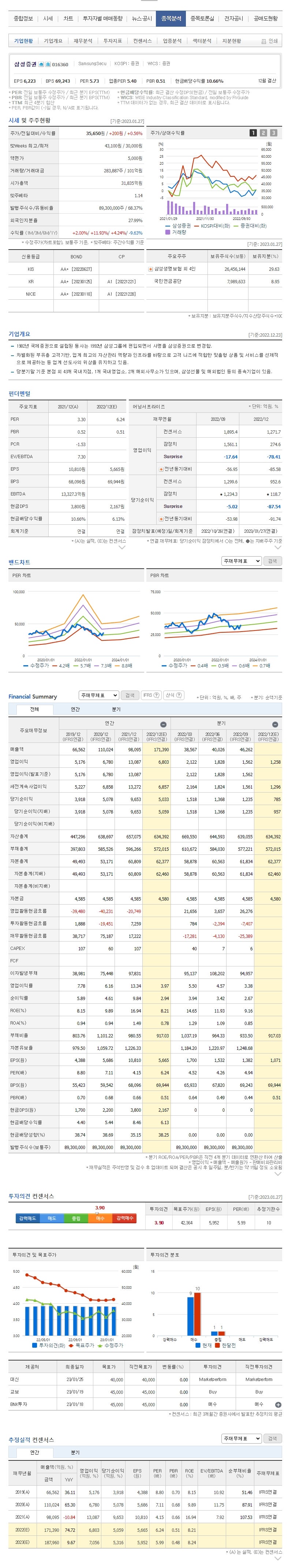Select 연간 tab in 추정실적 컨센서스

click(35, 1452)
